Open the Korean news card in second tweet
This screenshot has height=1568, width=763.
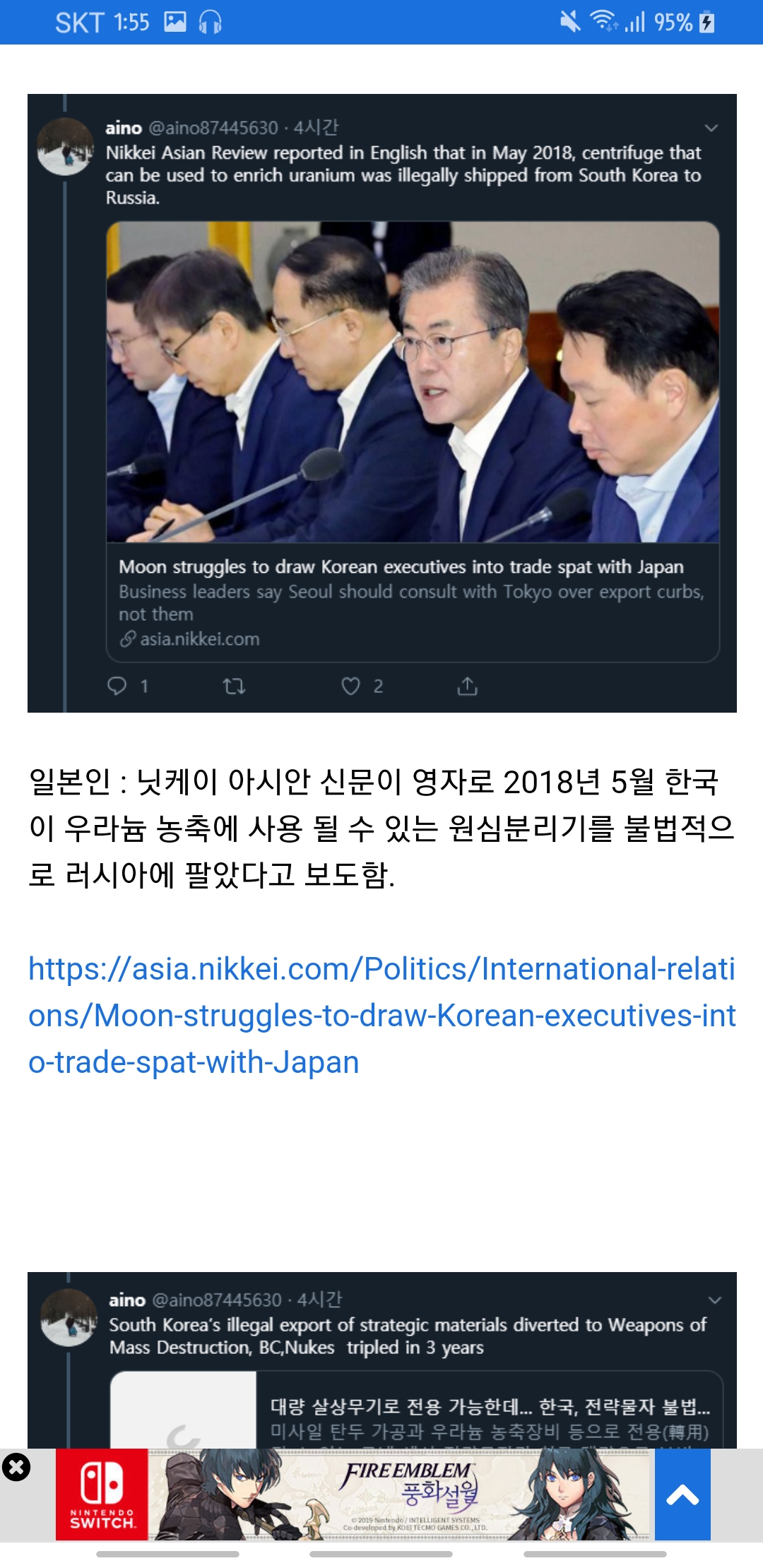coord(417,1410)
